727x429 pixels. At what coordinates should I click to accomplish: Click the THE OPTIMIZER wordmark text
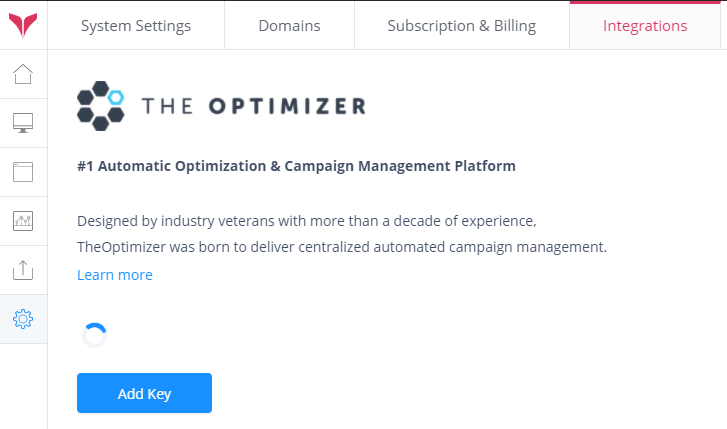(254, 105)
